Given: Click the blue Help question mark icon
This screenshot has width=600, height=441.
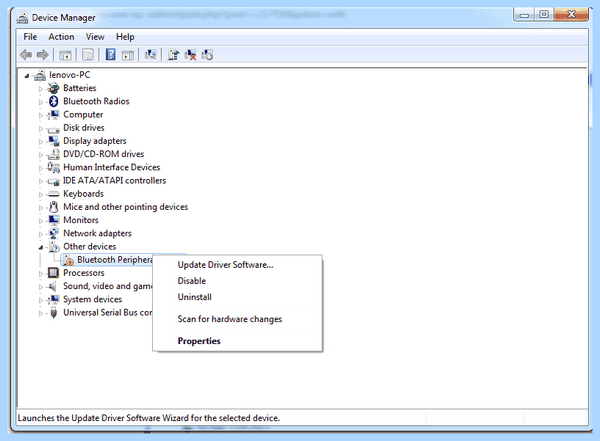Looking at the screenshot, I should pos(111,55).
